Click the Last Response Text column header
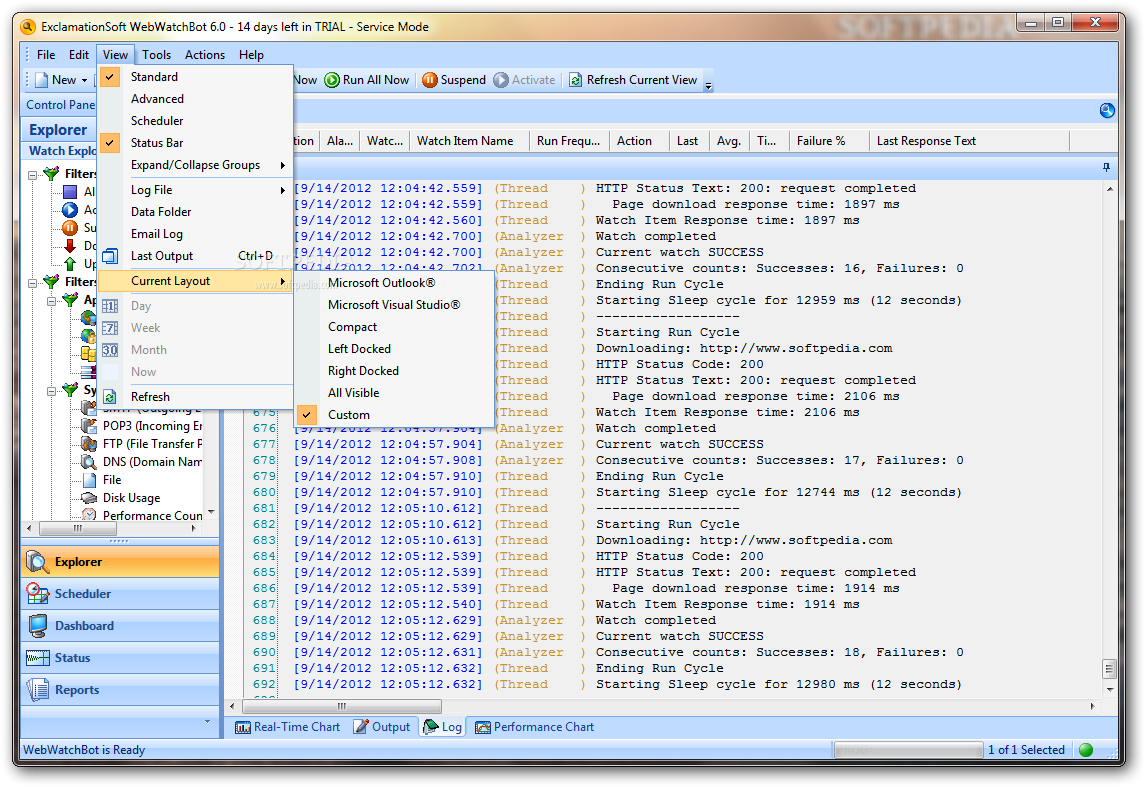 pyautogui.click(x=969, y=141)
